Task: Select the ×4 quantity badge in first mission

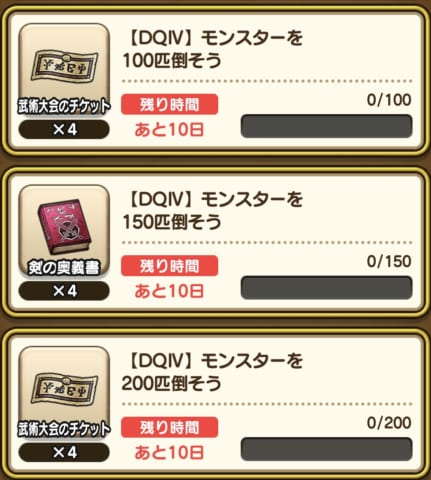Action: click(x=64, y=129)
